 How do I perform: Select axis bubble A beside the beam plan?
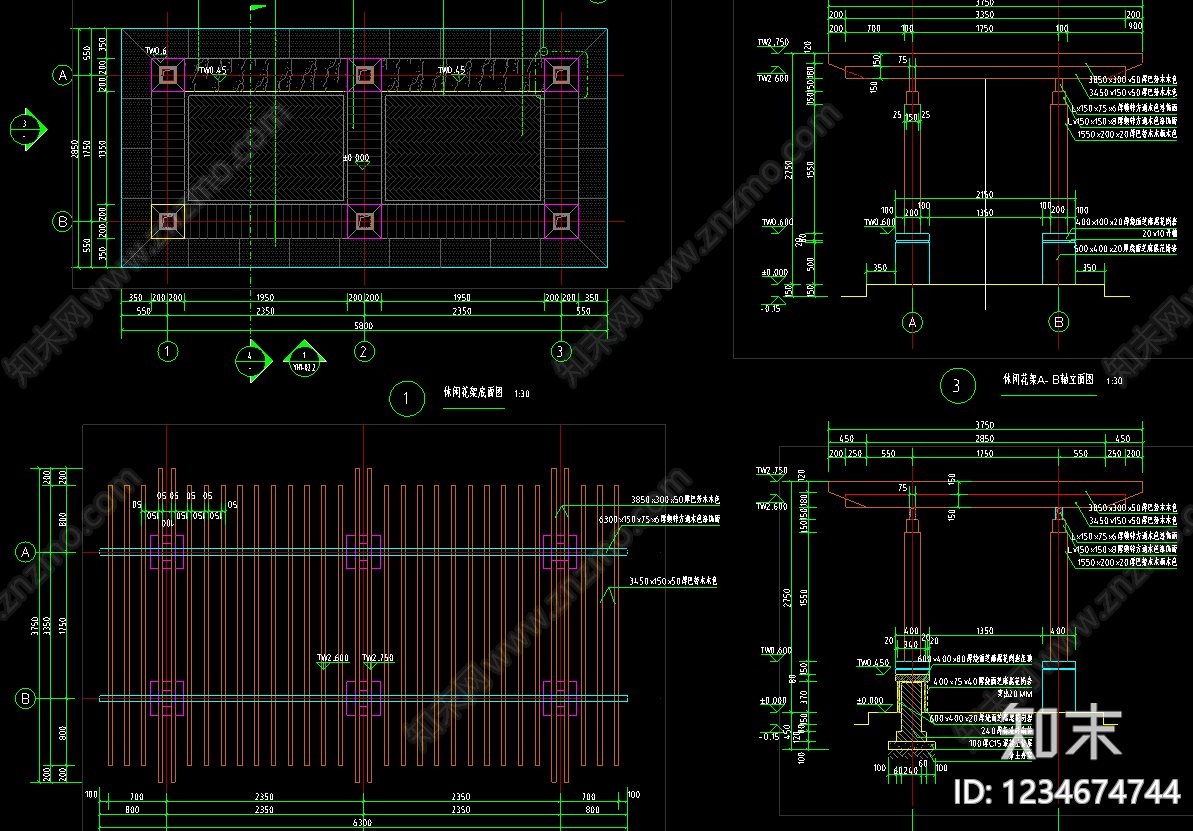coord(25,552)
